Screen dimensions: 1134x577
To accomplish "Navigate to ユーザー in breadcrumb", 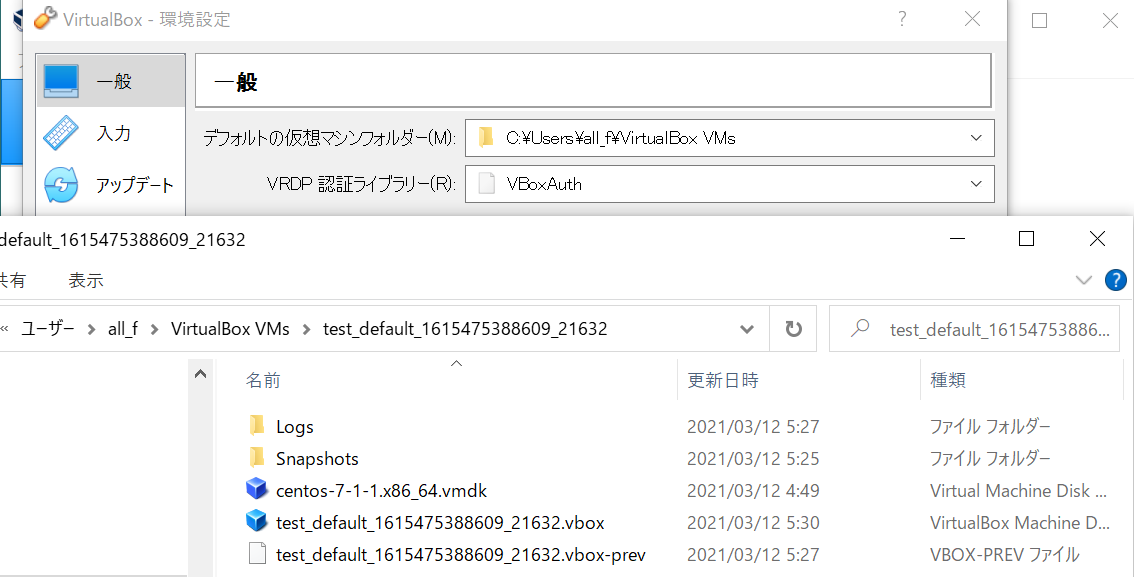I will click(x=48, y=329).
